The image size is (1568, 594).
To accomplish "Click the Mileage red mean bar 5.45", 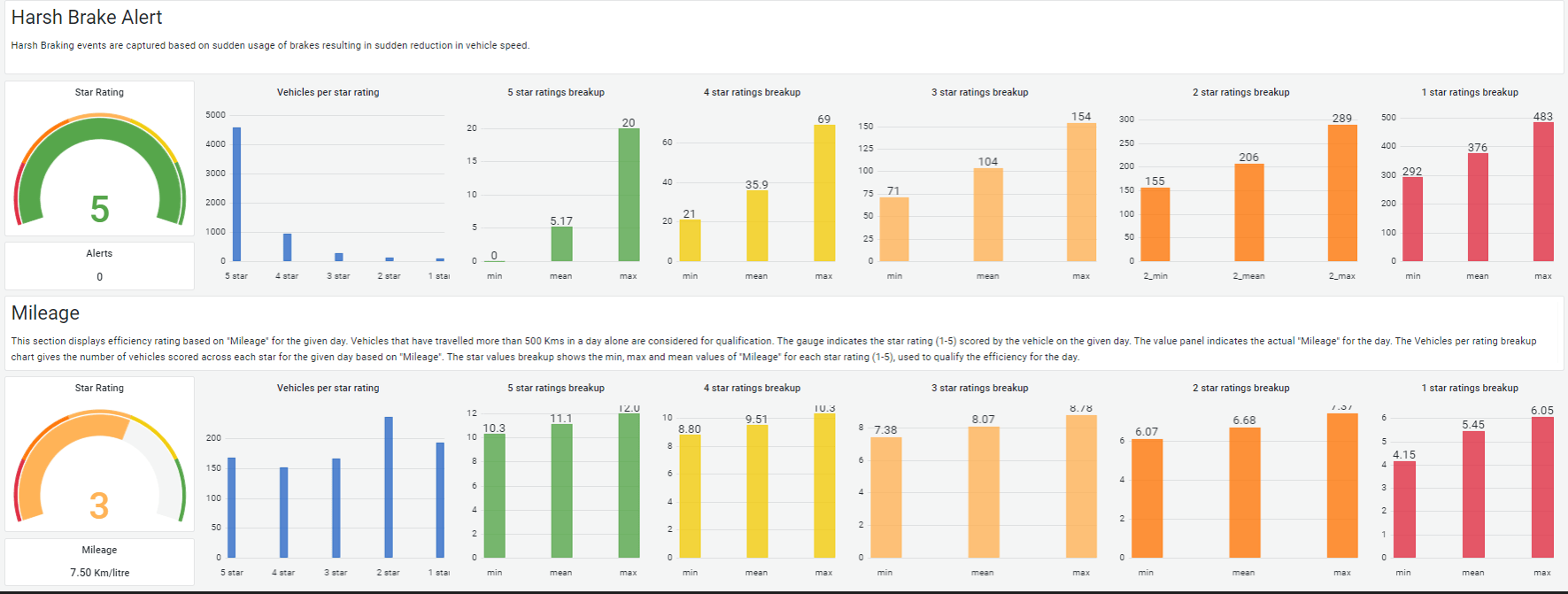I will pyautogui.click(x=1473, y=495).
